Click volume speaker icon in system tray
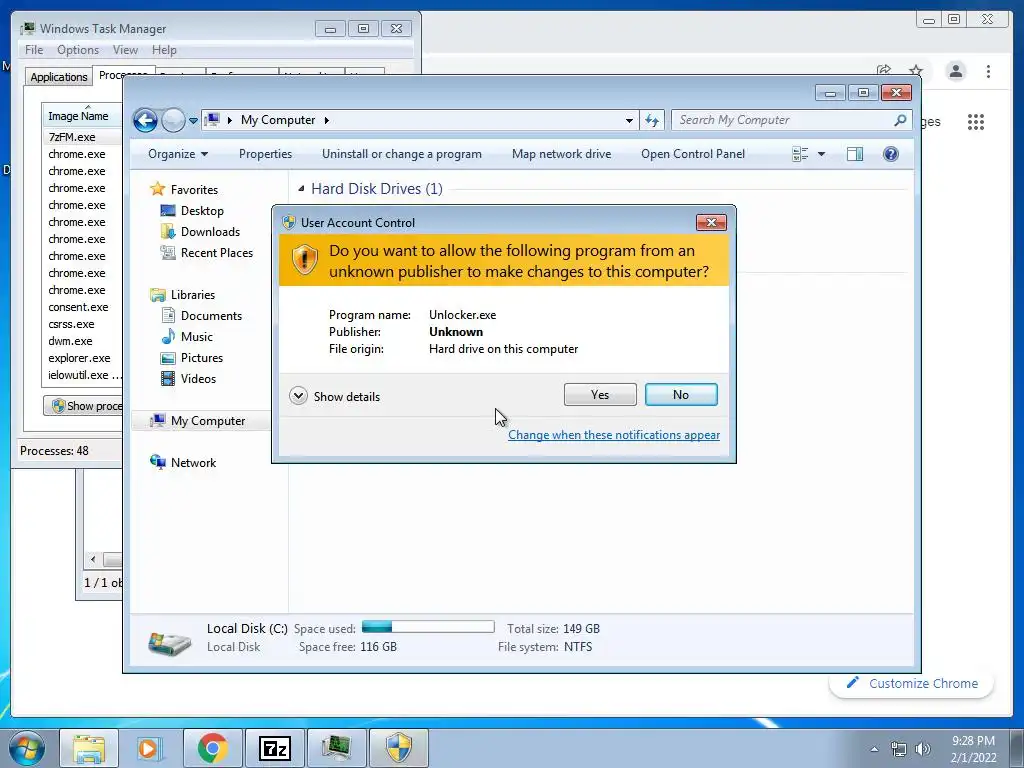The width and height of the screenshot is (1024, 768). [923, 749]
